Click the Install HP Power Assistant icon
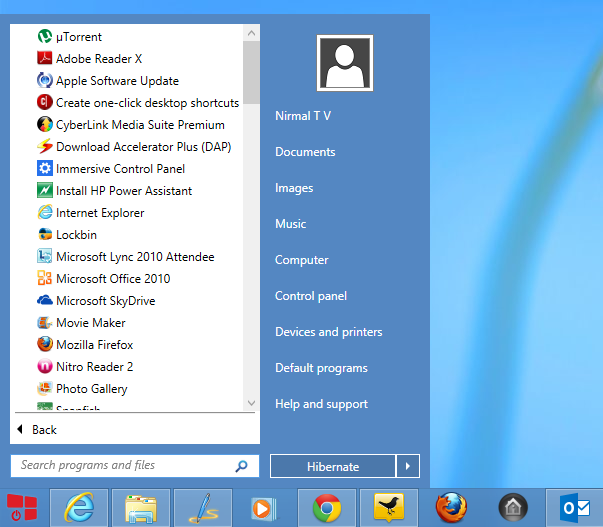Image resolution: width=603 pixels, height=527 pixels. [45, 190]
